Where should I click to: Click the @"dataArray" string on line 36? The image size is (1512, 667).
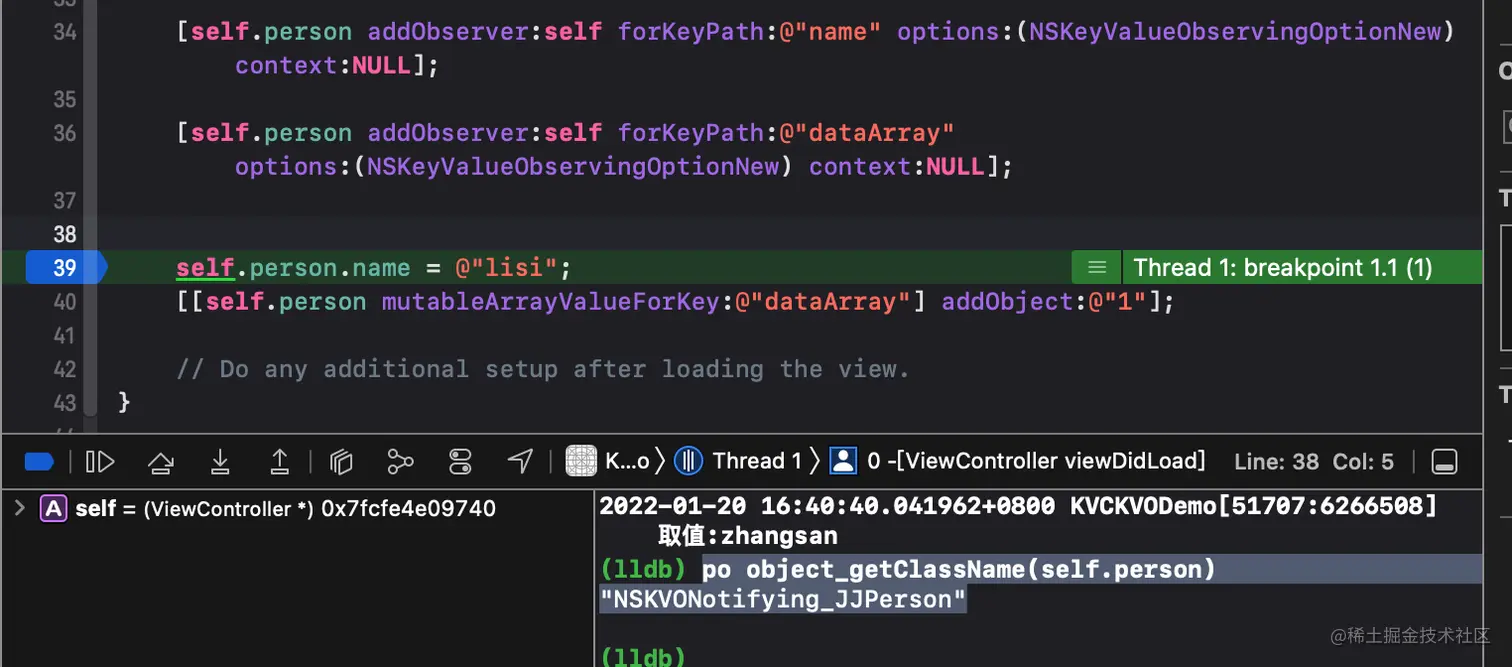[867, 133]
